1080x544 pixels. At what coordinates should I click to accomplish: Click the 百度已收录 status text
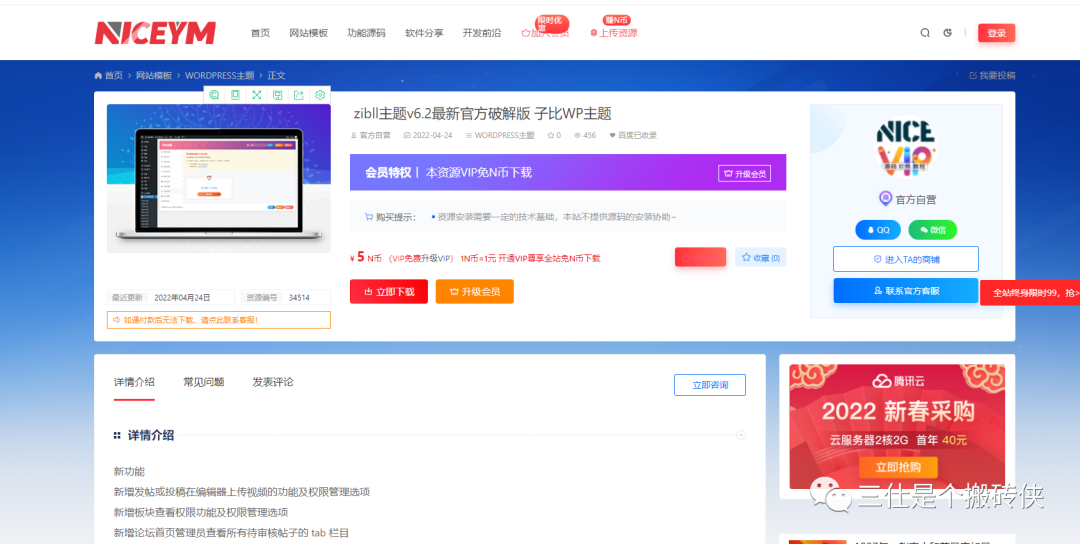click(x=633, y=135)
